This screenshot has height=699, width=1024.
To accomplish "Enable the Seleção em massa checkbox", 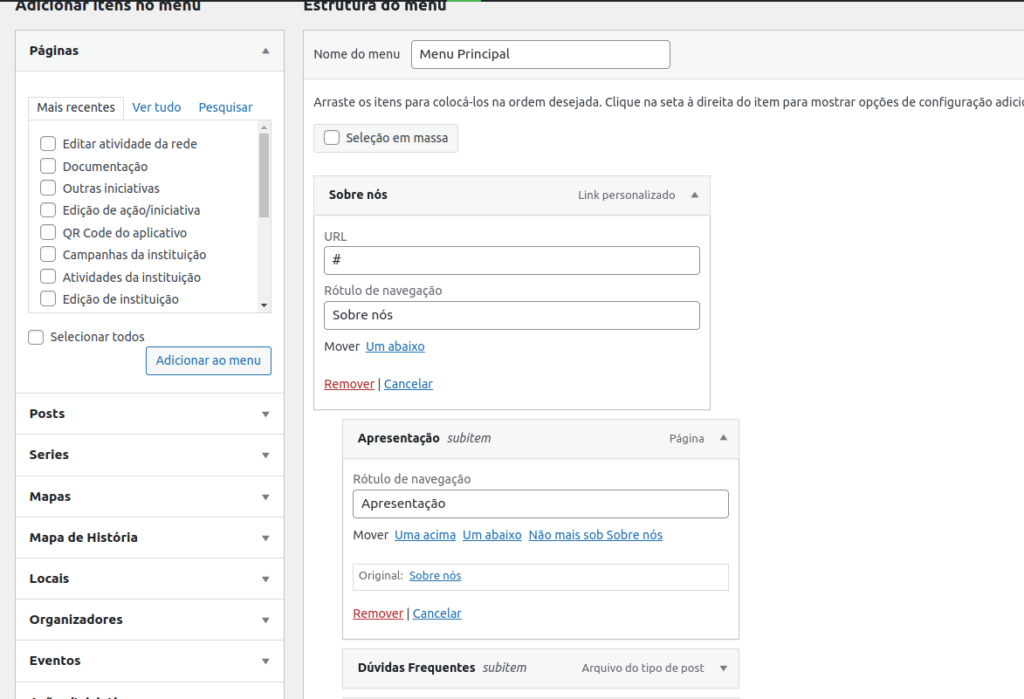I will (332, 138).
